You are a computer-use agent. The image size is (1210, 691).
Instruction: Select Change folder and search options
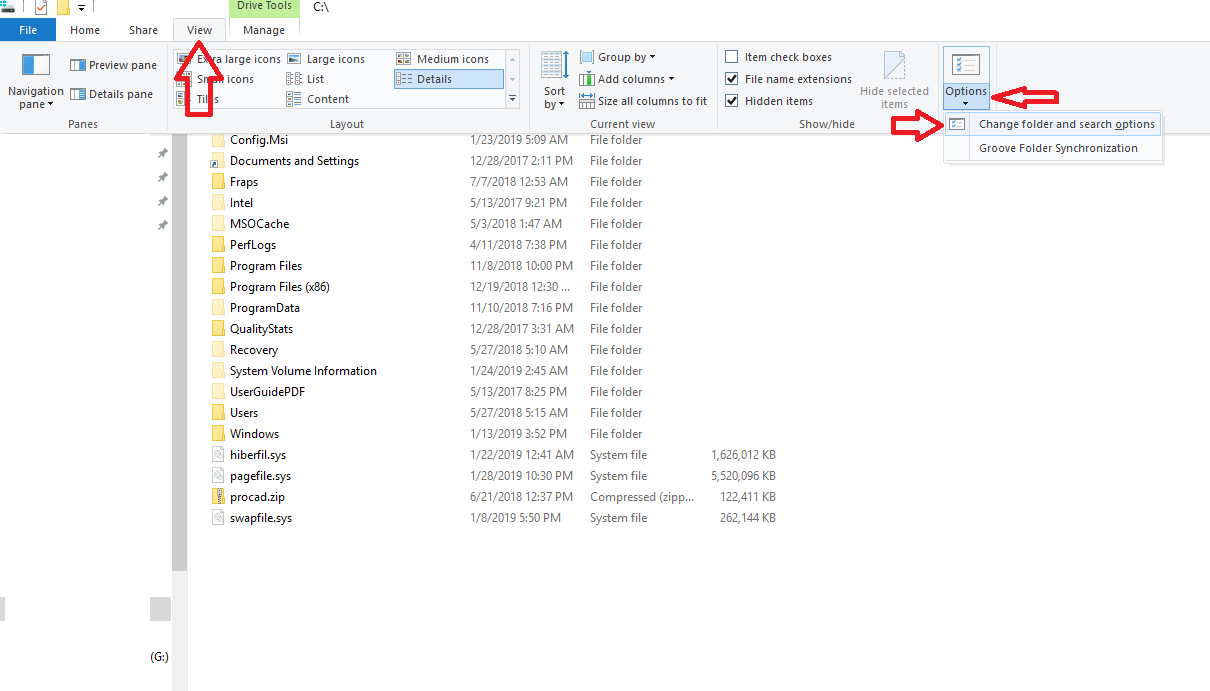click(1066, 124)
